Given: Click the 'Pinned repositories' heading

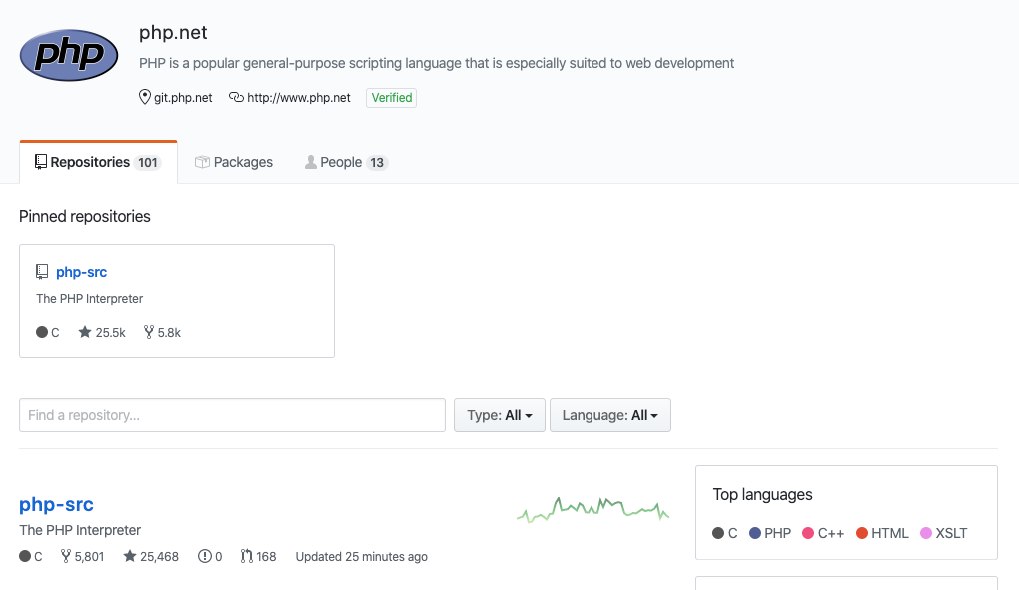Looking at the screenshot, I should (x=84, y=216).
